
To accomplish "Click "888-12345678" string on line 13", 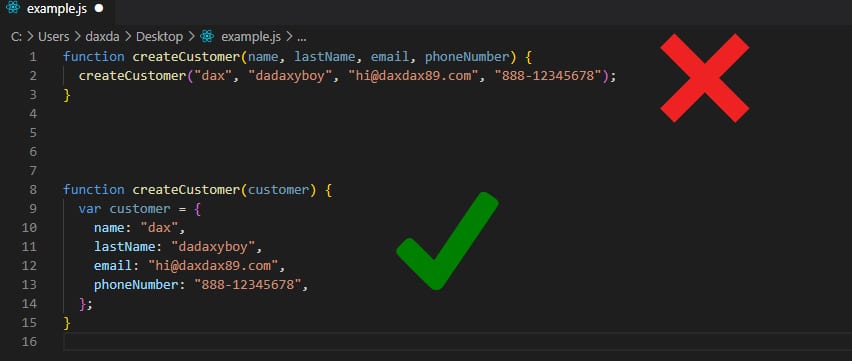I will tap(248, 285).
